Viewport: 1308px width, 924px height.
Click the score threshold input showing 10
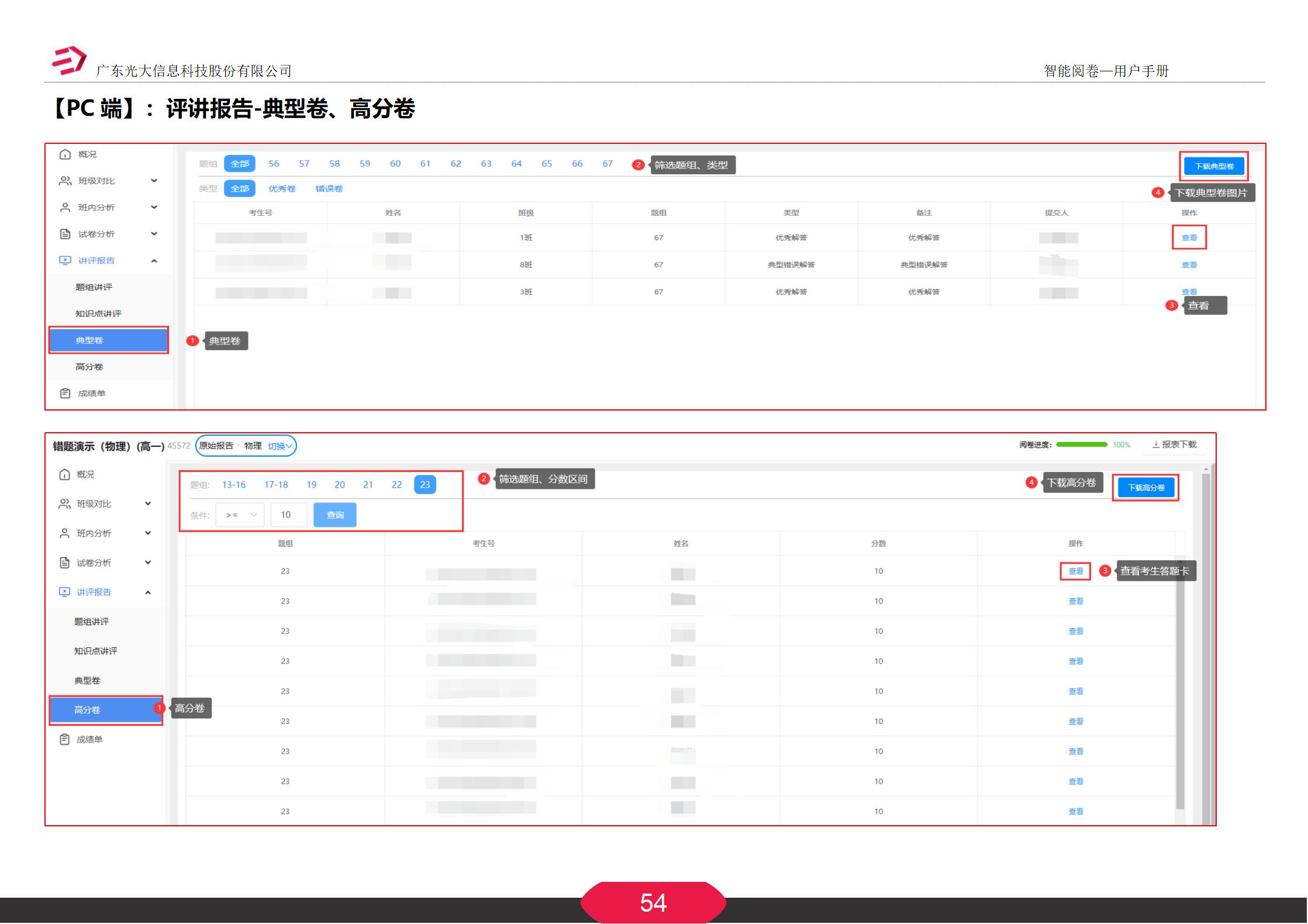click(288, 514)
